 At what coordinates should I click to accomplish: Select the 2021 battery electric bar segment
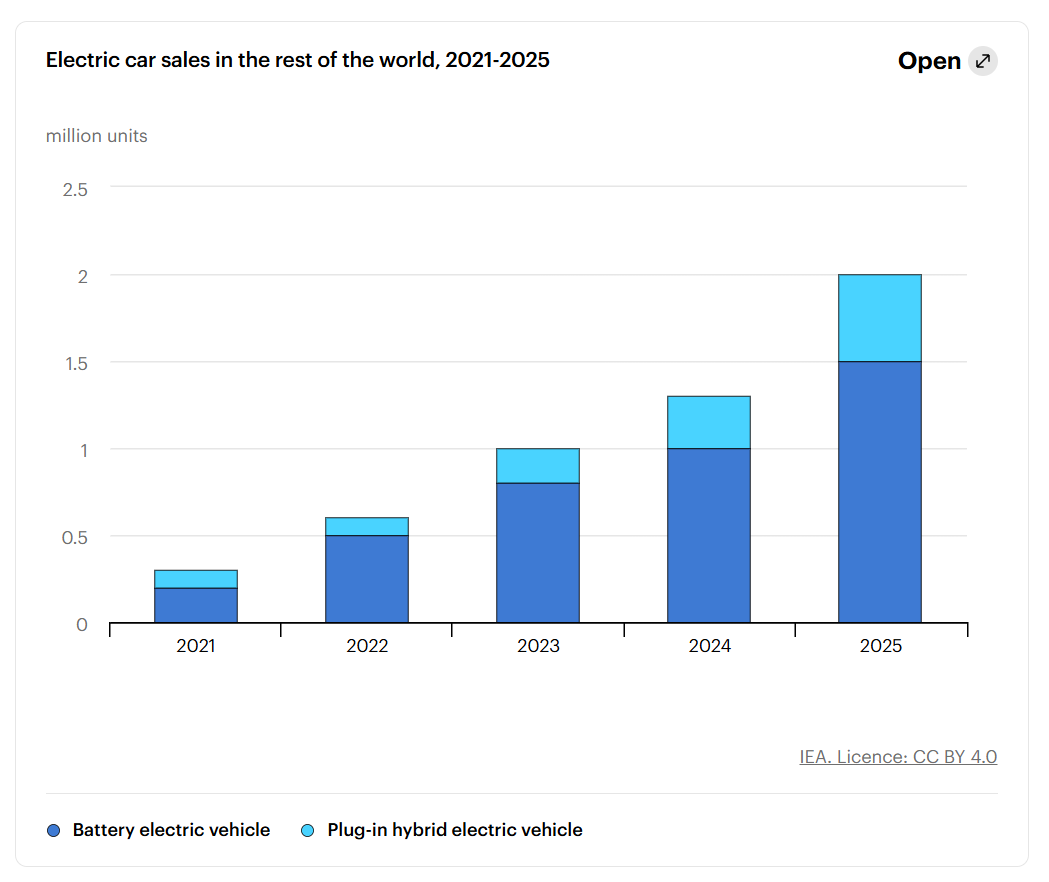pyautogui.click(x=196, y=606)
